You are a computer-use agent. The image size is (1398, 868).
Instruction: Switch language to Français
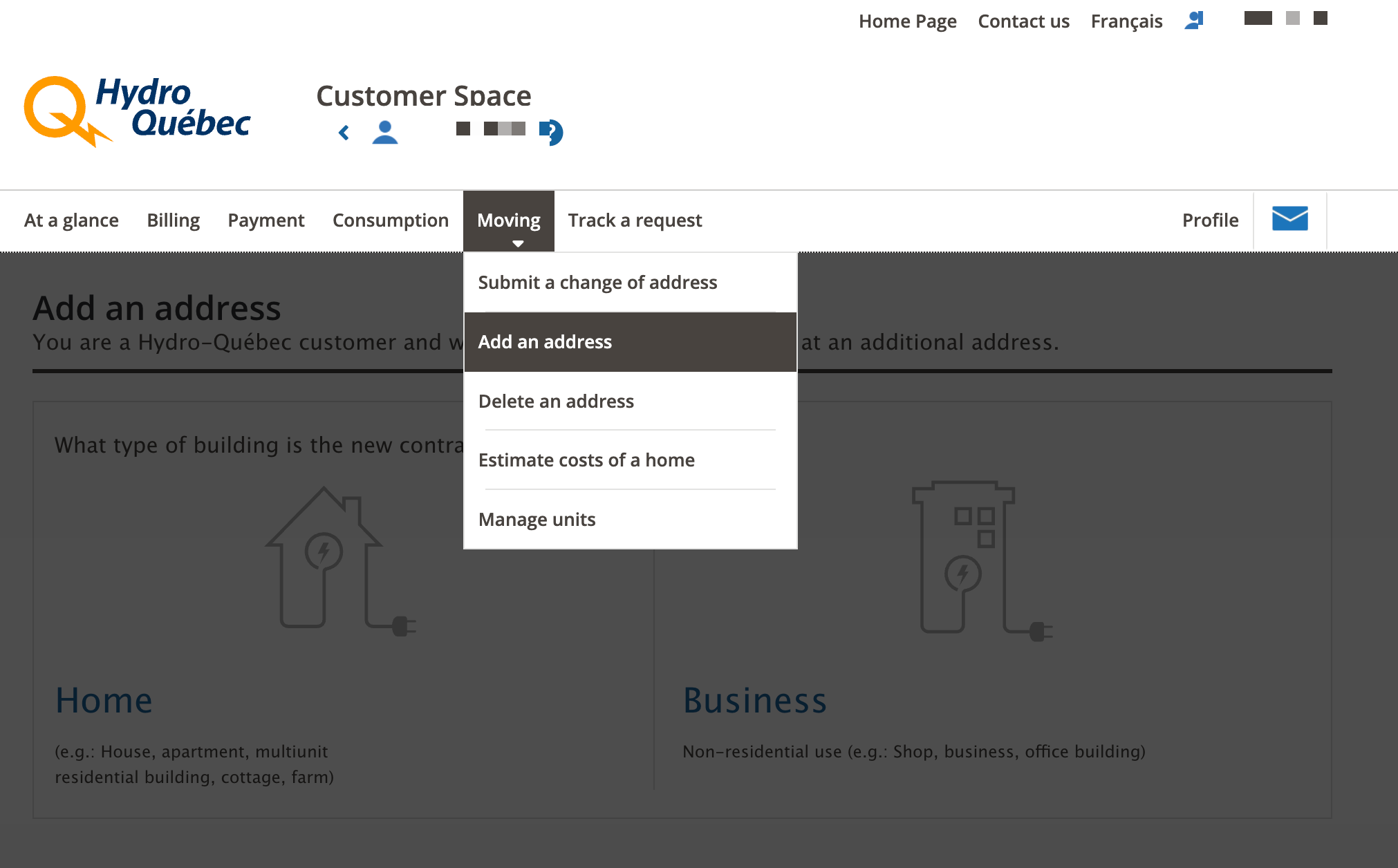1127,21
